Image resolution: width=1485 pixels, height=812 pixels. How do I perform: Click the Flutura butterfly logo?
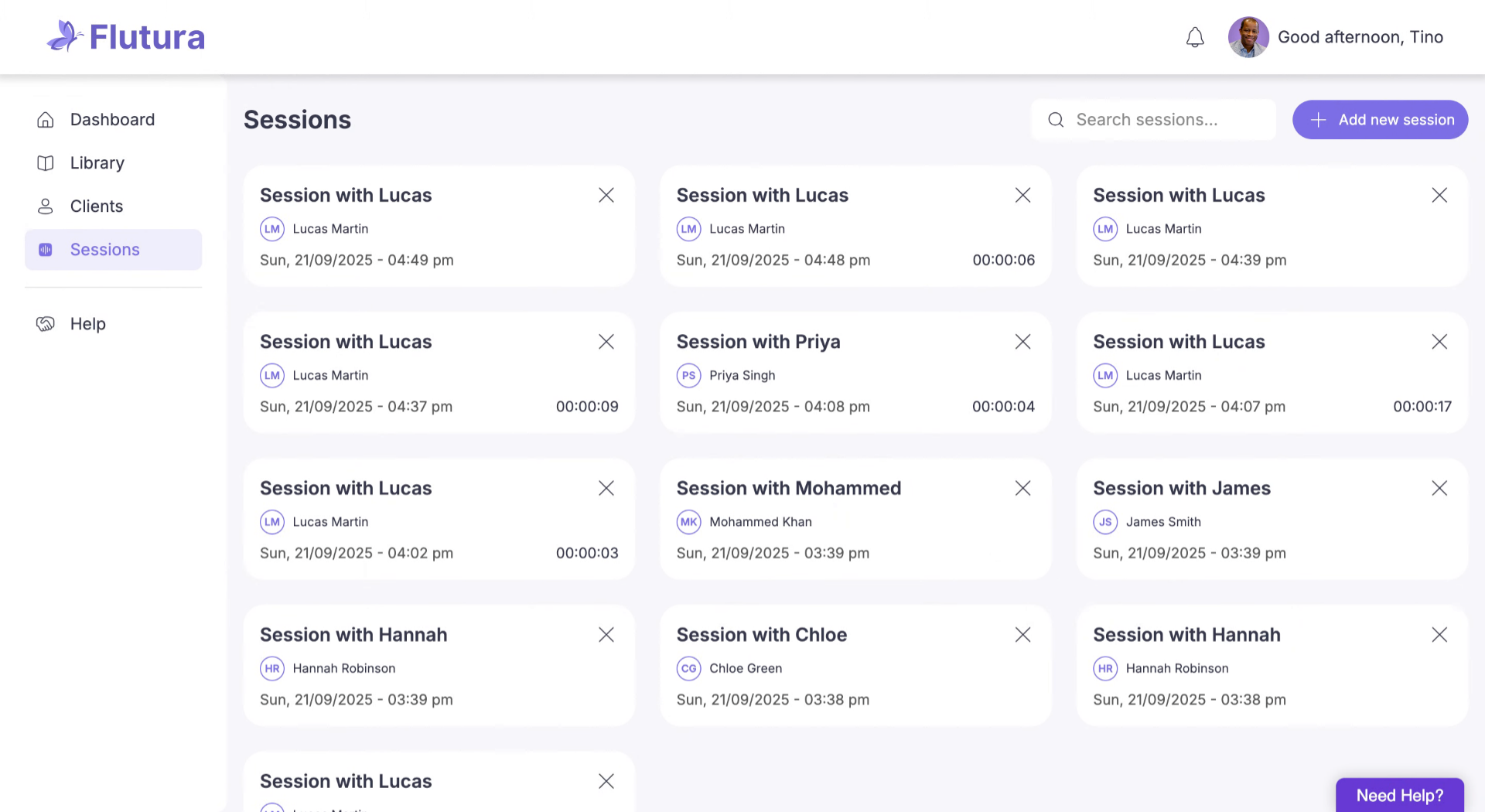click(65, 36)
